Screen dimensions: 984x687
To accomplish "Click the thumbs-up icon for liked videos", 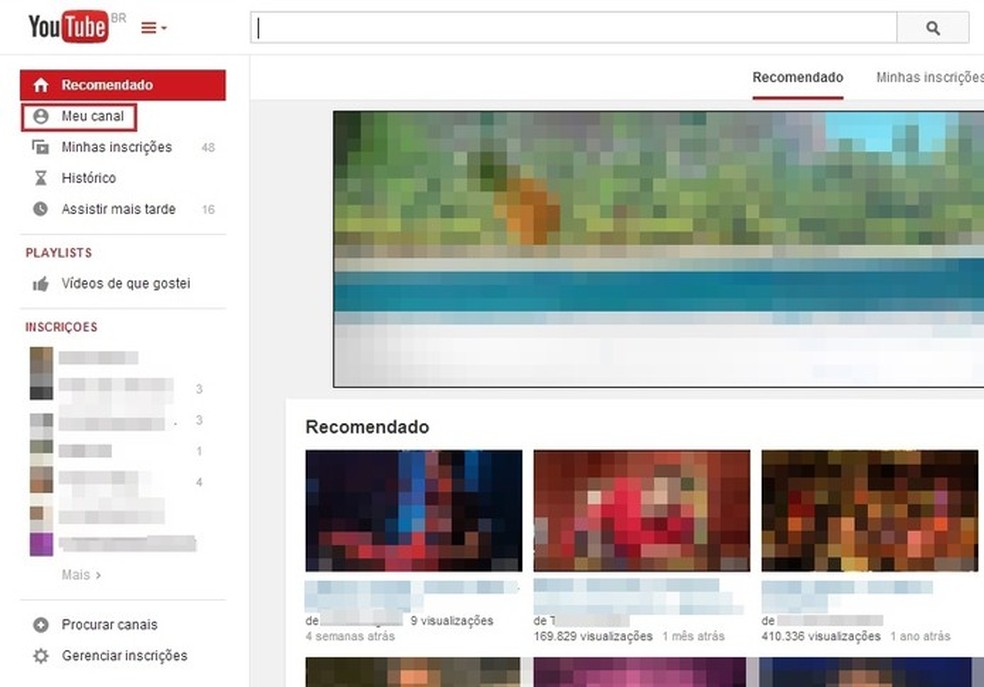I will coord(41,283).
